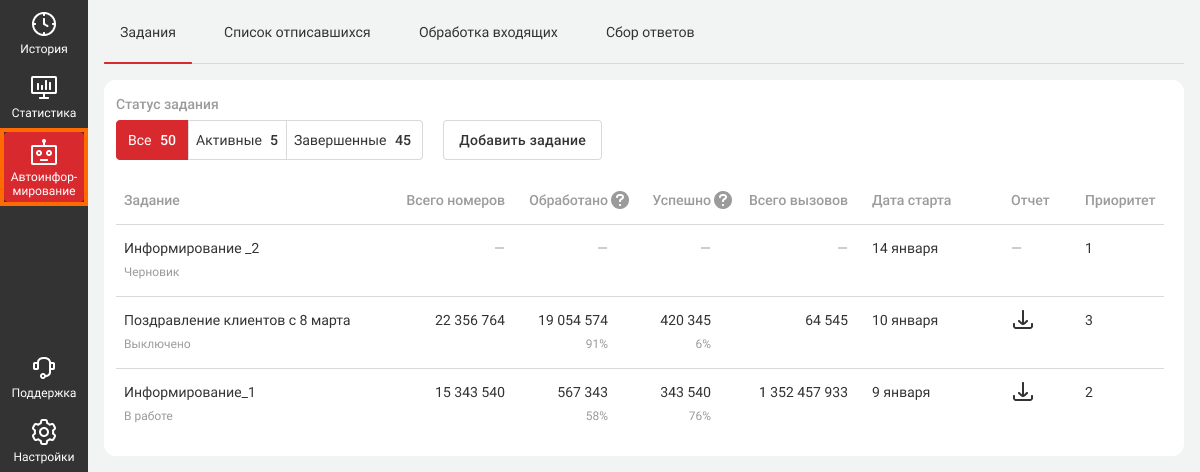Open Сбор ответов tab
The width and height of the screenshot is (1200, 472).
click(650, 33)
